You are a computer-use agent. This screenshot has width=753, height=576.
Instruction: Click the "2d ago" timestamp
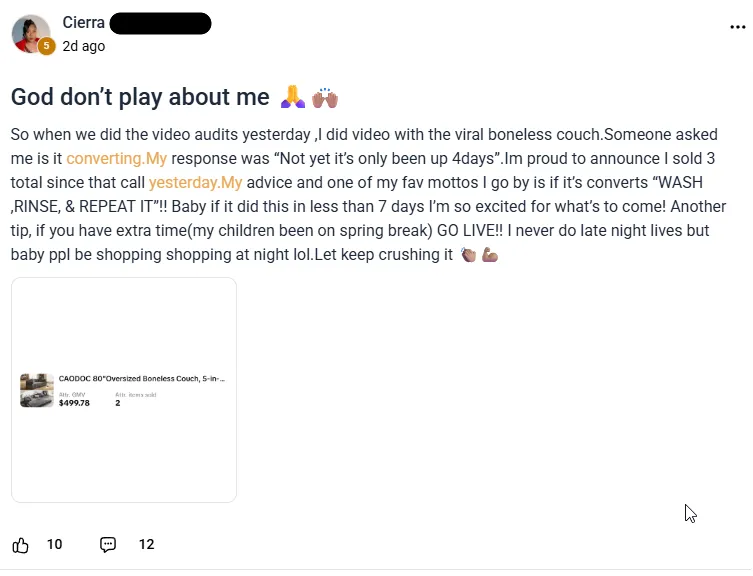pyautogui.click(x=83, y=46)
